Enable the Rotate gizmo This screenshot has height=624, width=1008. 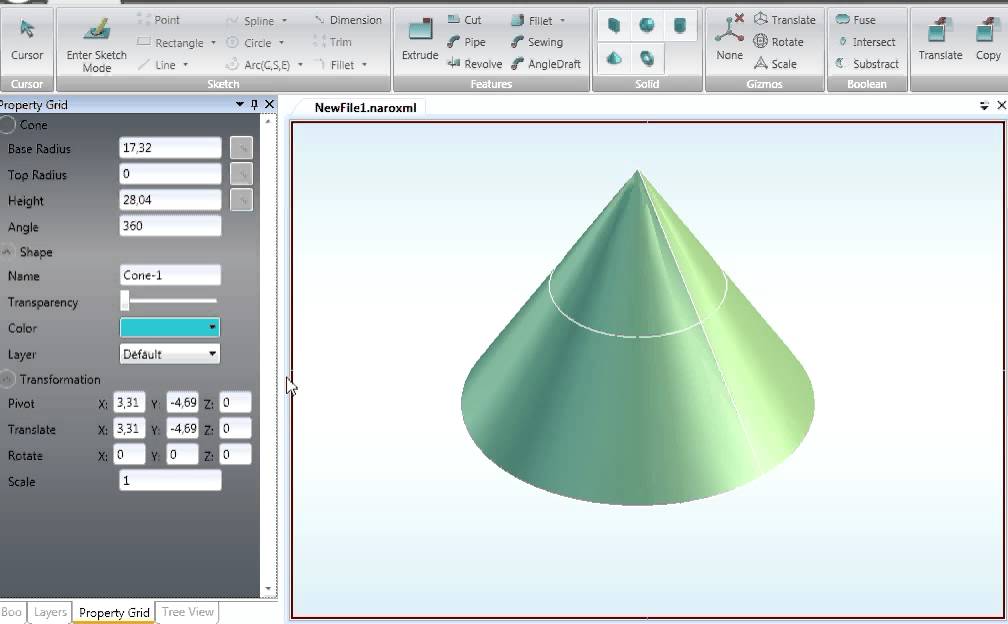pos(778,42)
